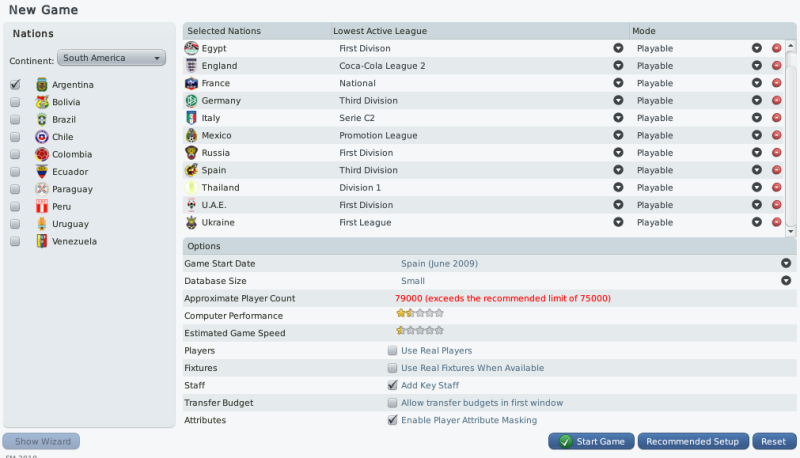Open the Database Size dropdown arrow
Image resolution: width=800 pixels, height=458 pixels.
pyautogui.click(x=786, y=281)
